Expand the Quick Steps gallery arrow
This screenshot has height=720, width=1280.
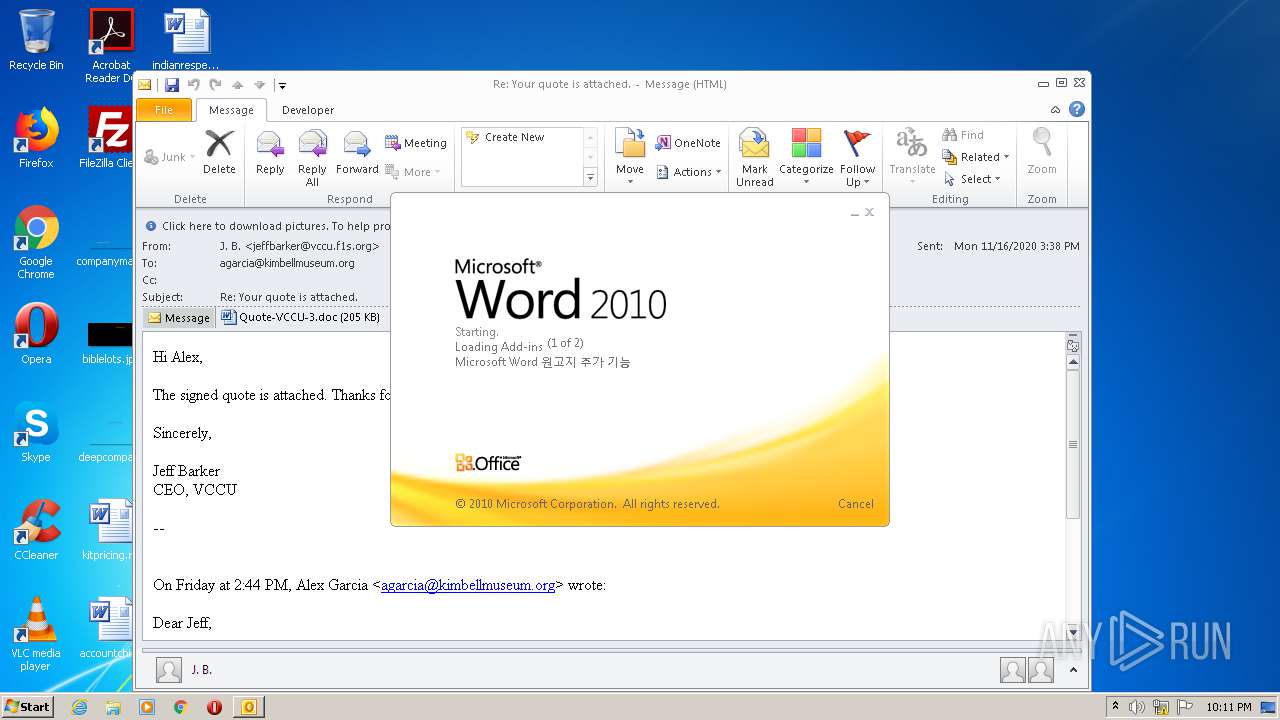pos(590,178)
